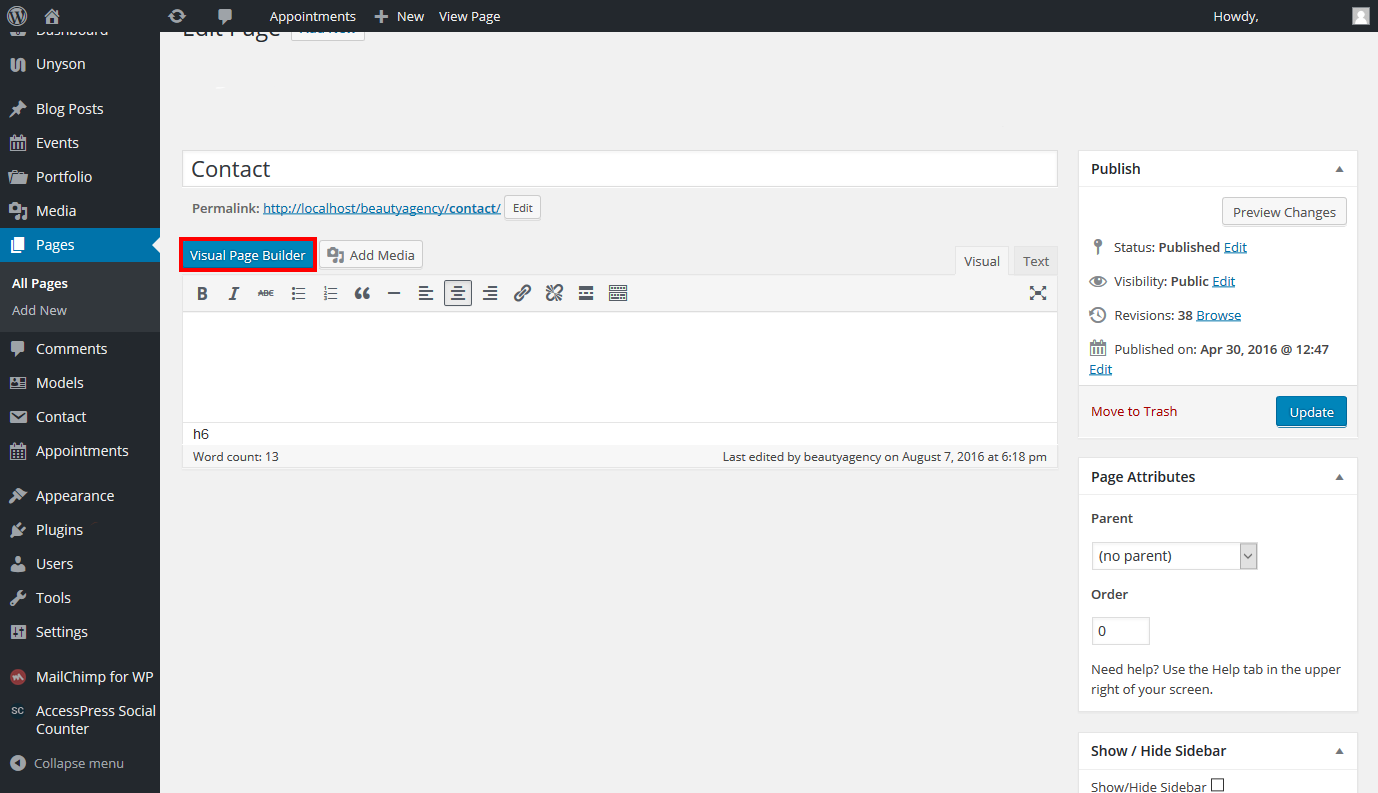The width and height of the screenshot is (1378, 793).
Task: Click the insert link icon
Action: (522, 293)
